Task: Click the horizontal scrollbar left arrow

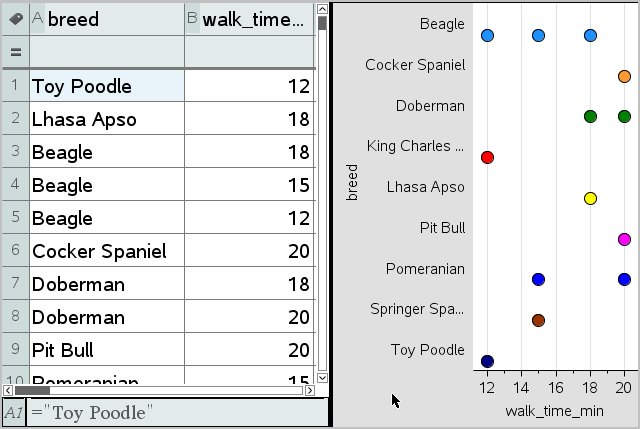Action: [8, 390]
